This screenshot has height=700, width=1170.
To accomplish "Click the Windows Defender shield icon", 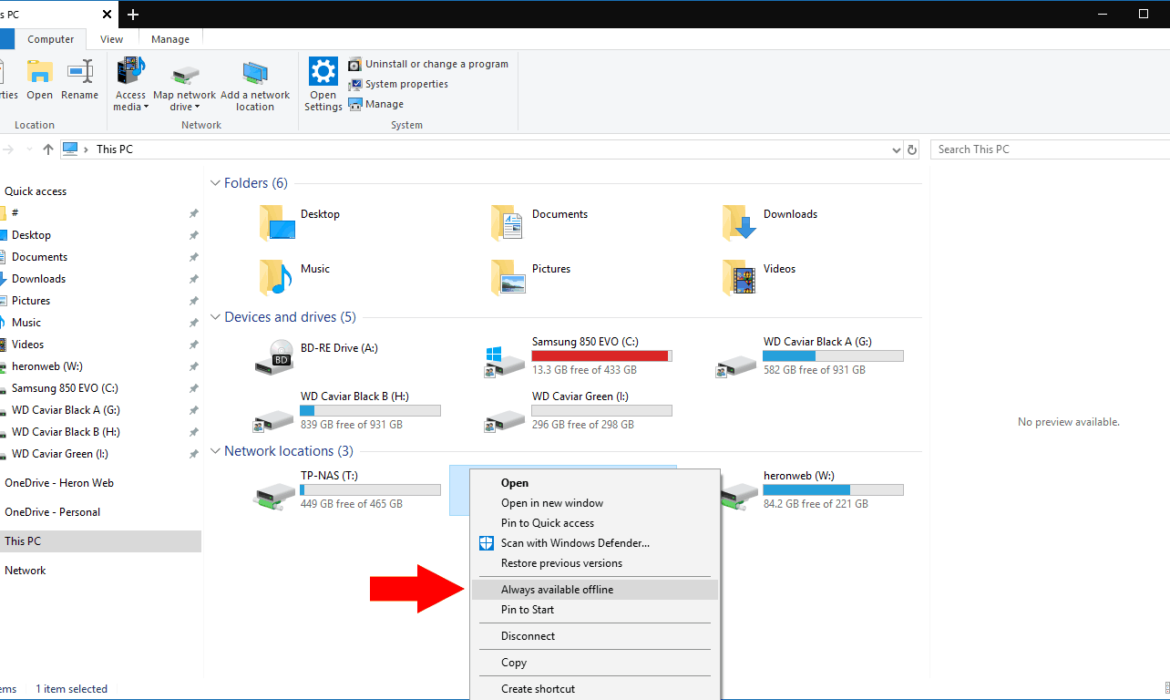I will click(x=486, y=543).
